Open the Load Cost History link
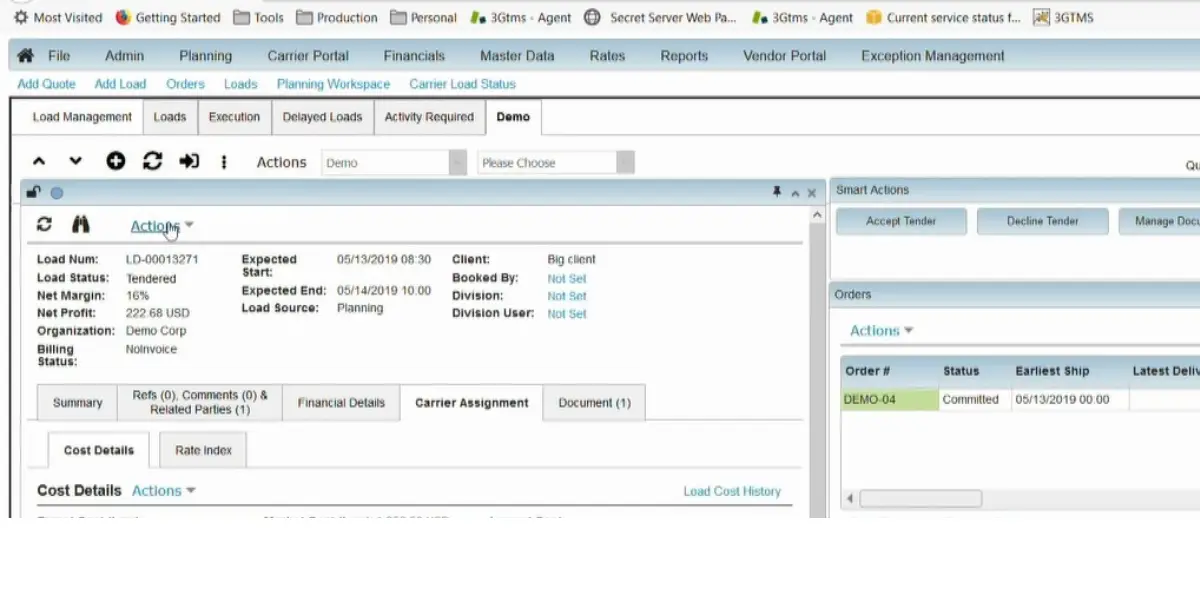The image size is (1200, 600). point(732,491)
